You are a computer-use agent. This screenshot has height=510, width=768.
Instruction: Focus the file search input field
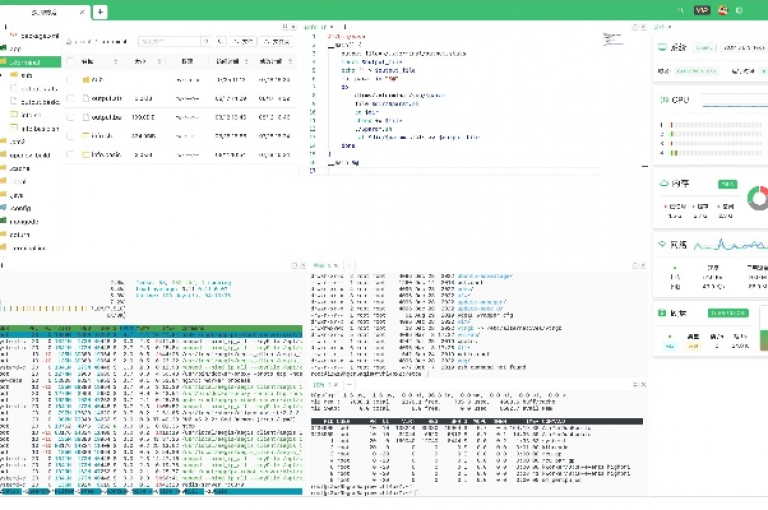tap(169, 42)
